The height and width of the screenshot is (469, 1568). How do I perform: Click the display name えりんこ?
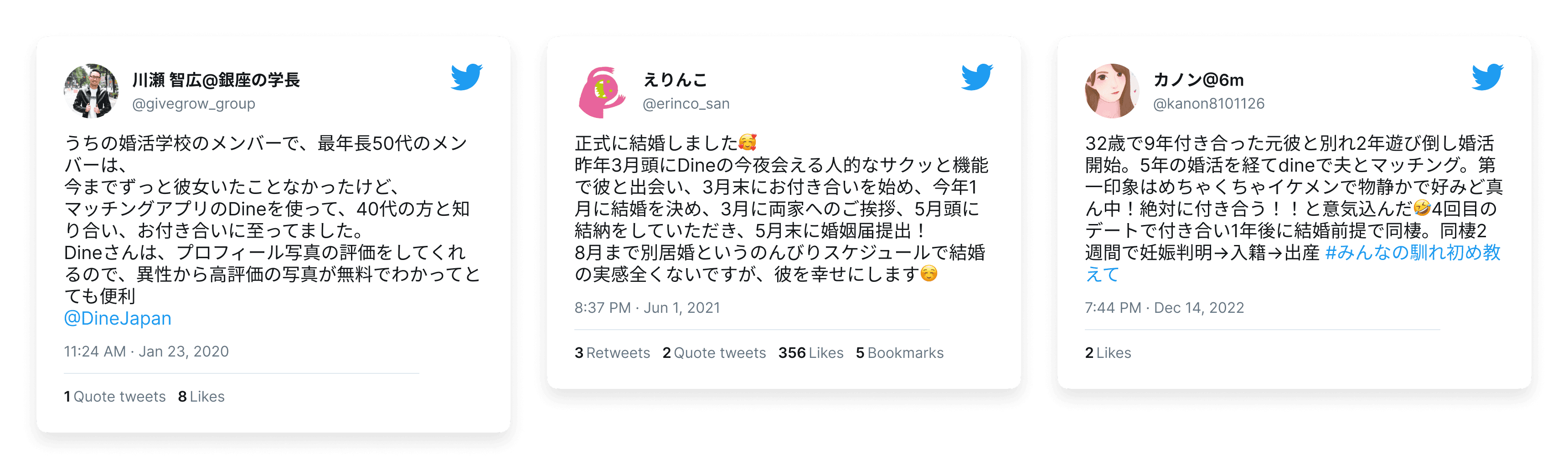point(675,80)
